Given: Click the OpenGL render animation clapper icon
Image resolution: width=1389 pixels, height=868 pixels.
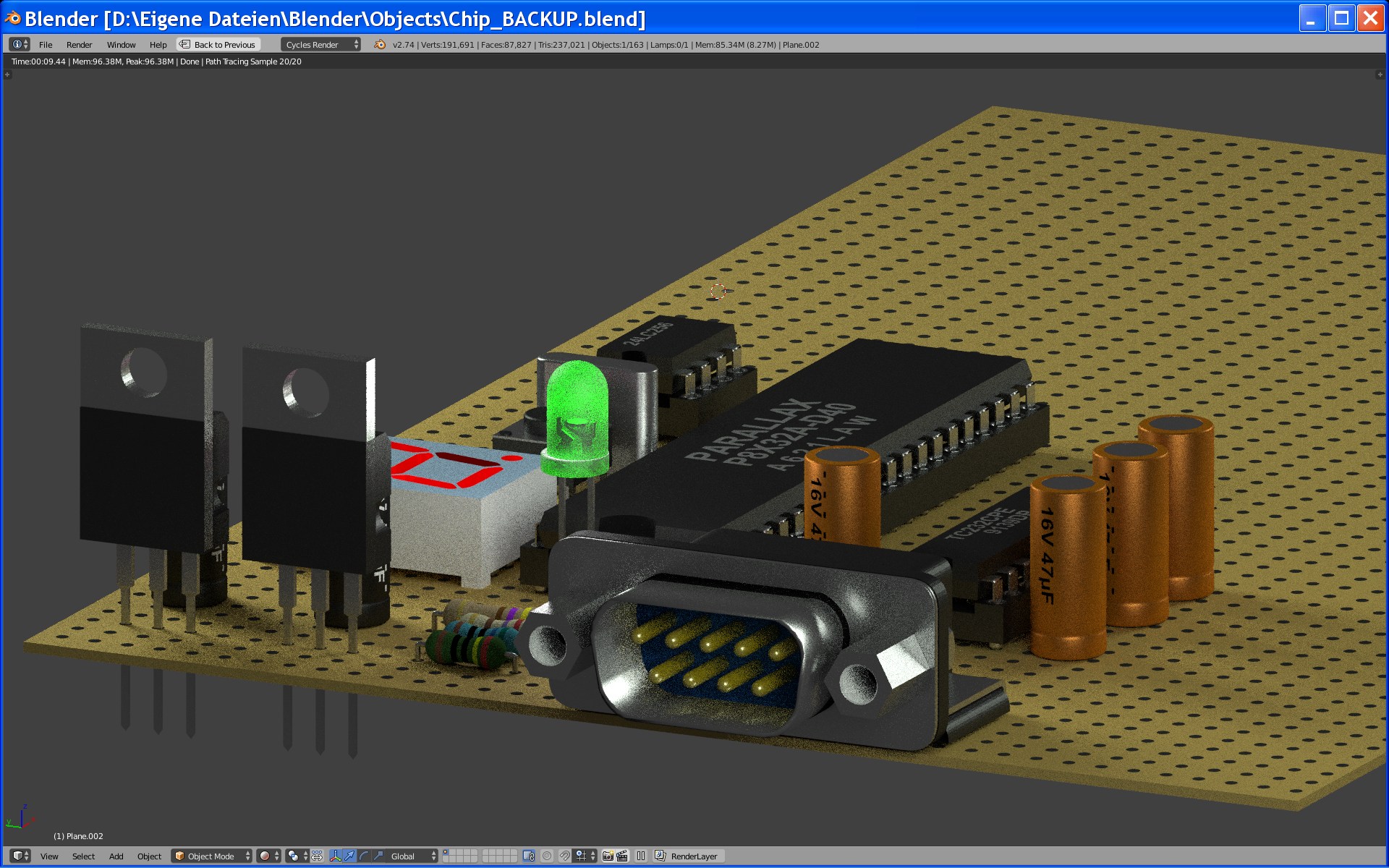Looking at the screenshot, I should 622,856.
